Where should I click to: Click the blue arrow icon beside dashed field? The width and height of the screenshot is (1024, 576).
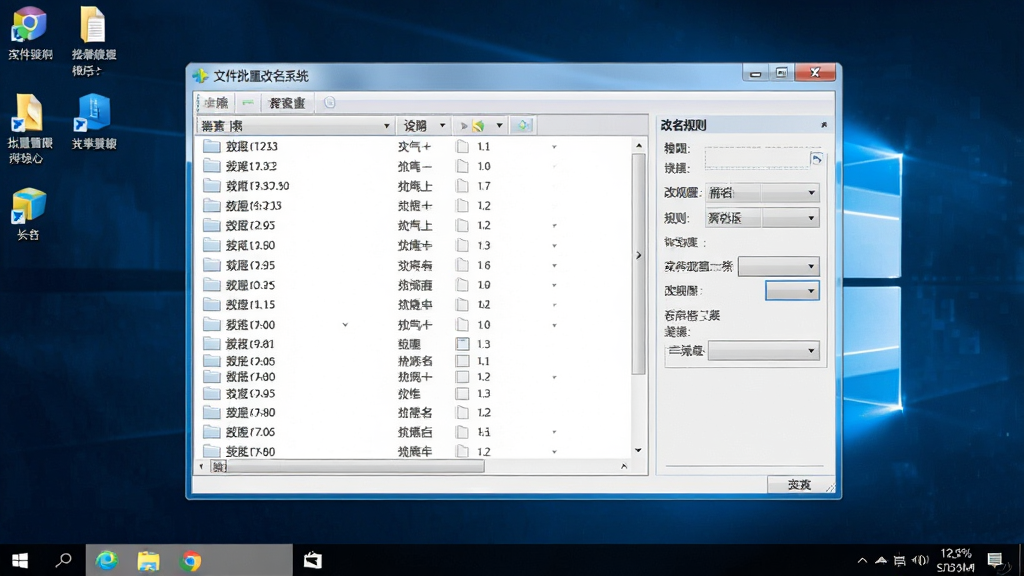click(816, 159)
